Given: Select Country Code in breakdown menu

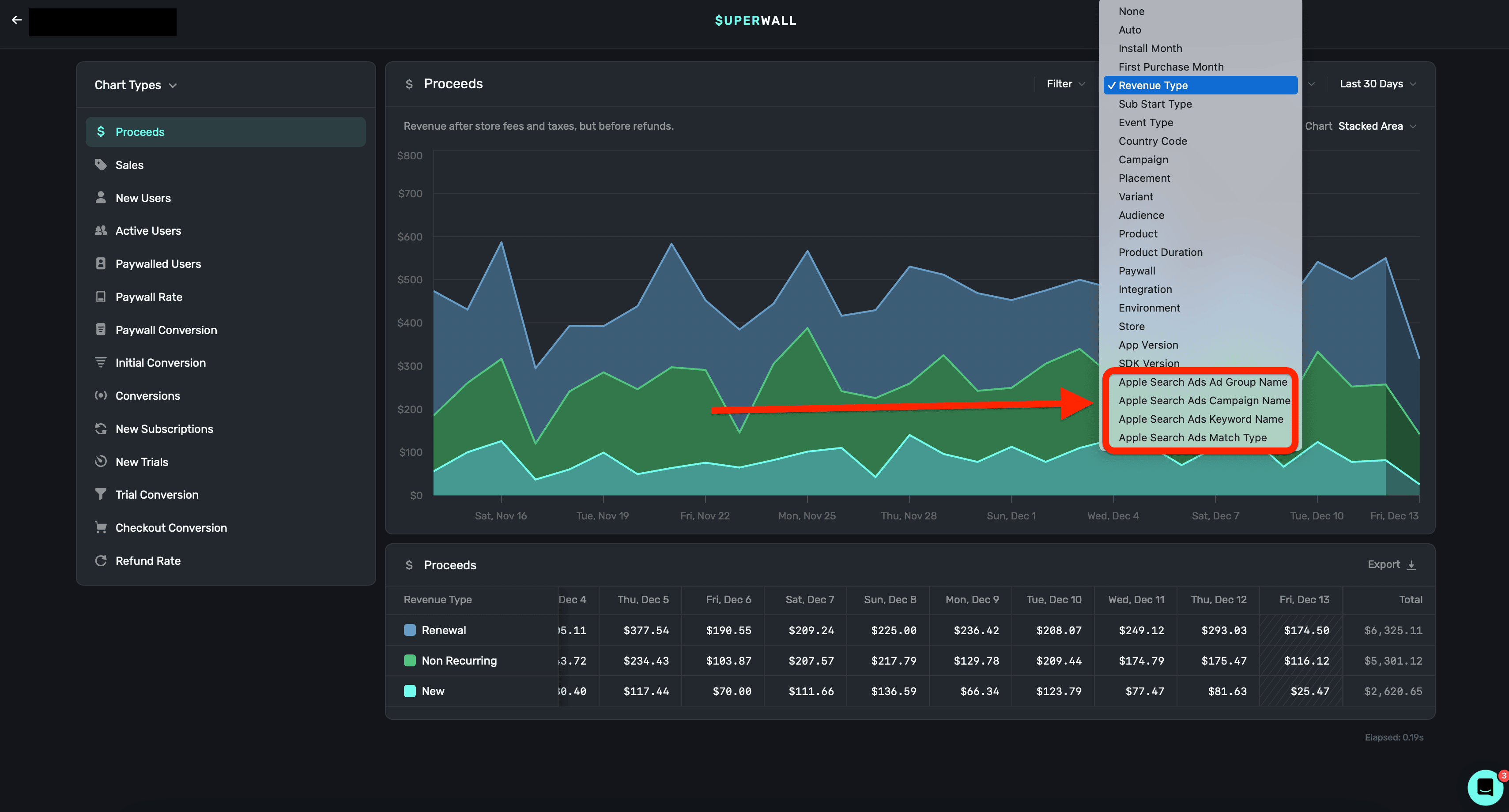Looking at the screenshot, I should 1152,141.
